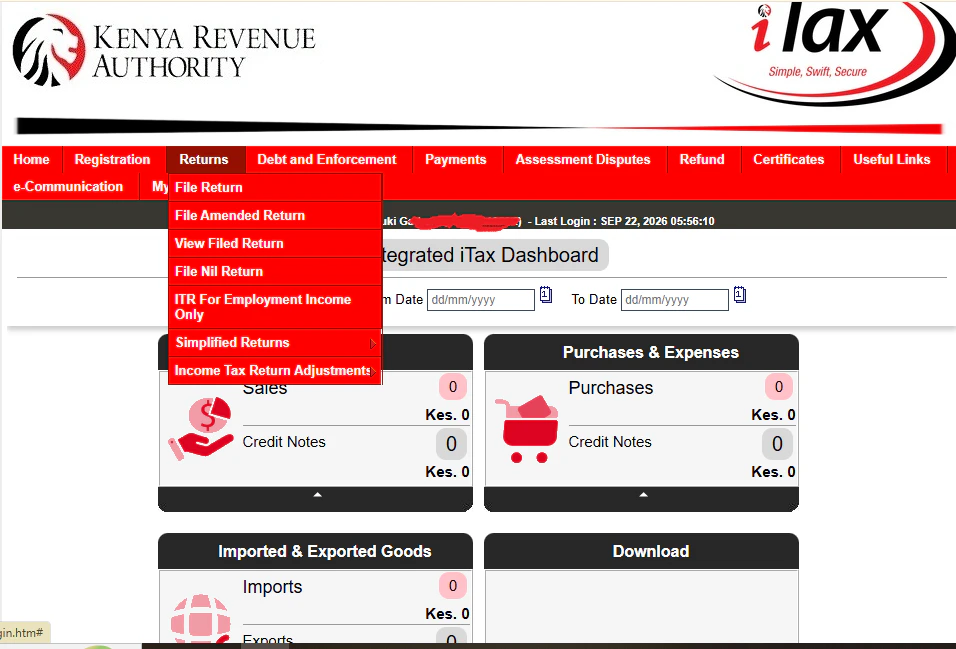Click the Imports count badge showing 0
This screenshot has height=649, width=956.
click(452, 586)
